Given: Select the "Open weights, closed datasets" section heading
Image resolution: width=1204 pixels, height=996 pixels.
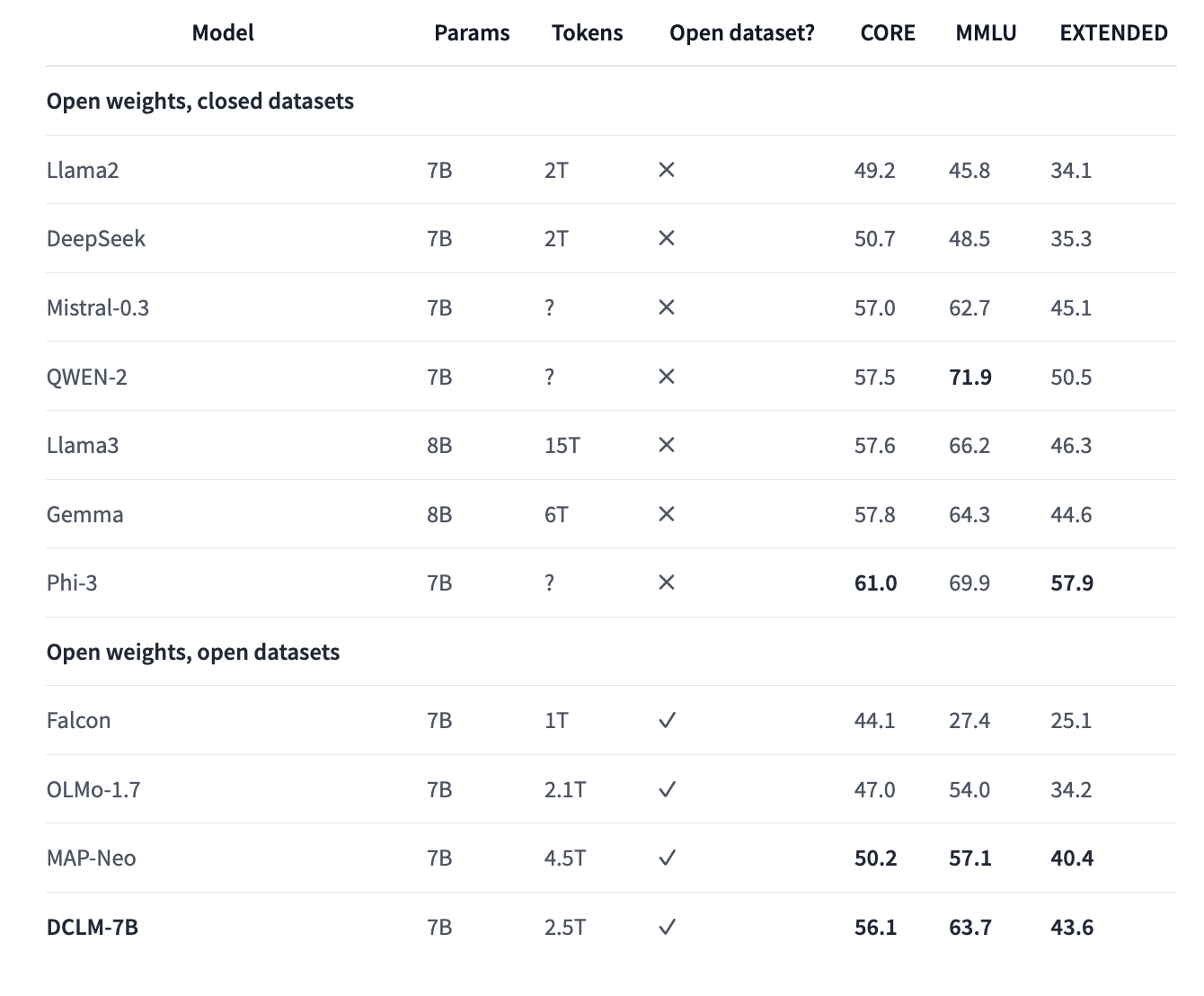Looking at the screenshot, I should [200, 101].
